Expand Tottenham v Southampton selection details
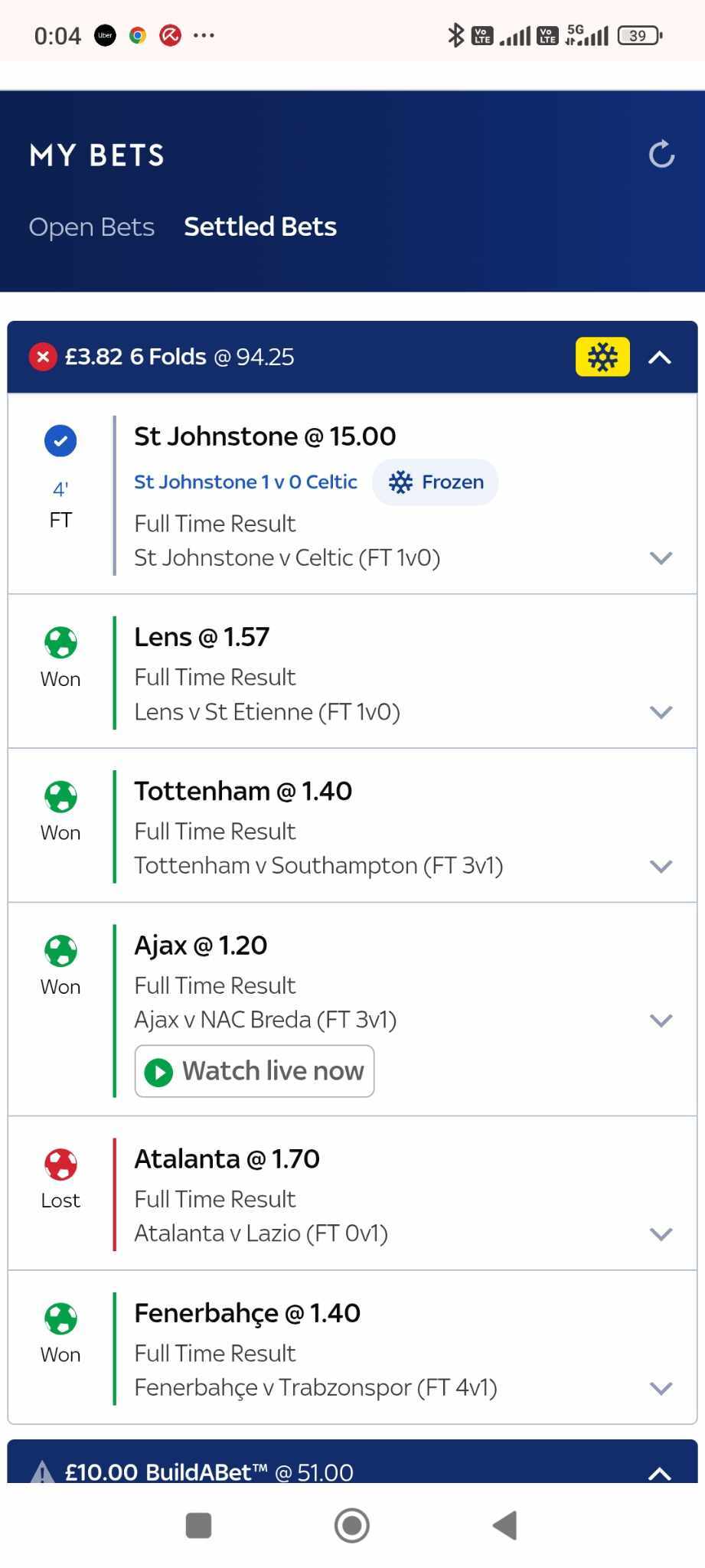Image resolution: width=705 pixels, height=1568 pixels. pyautogui.click(x=661, y=866)
